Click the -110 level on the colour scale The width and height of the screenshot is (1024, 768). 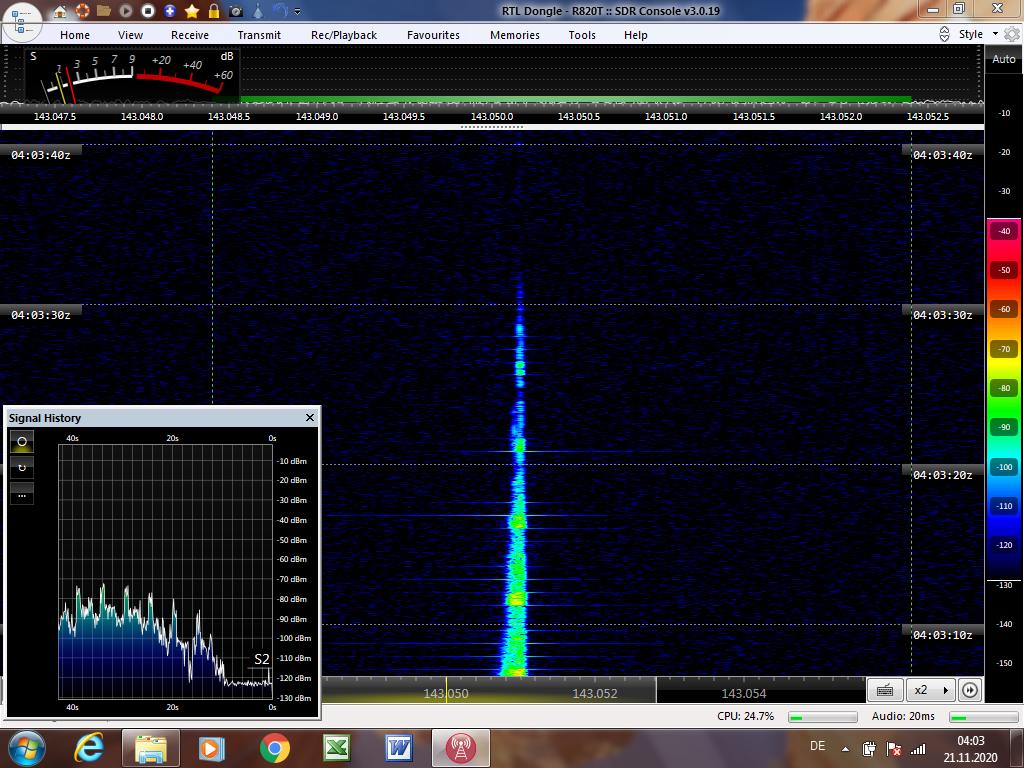coord(1004,506)
